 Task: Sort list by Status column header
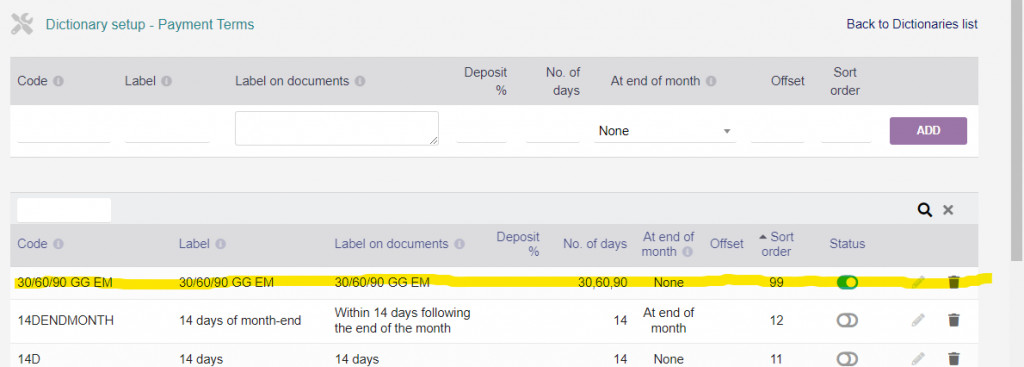click(847, 244)
